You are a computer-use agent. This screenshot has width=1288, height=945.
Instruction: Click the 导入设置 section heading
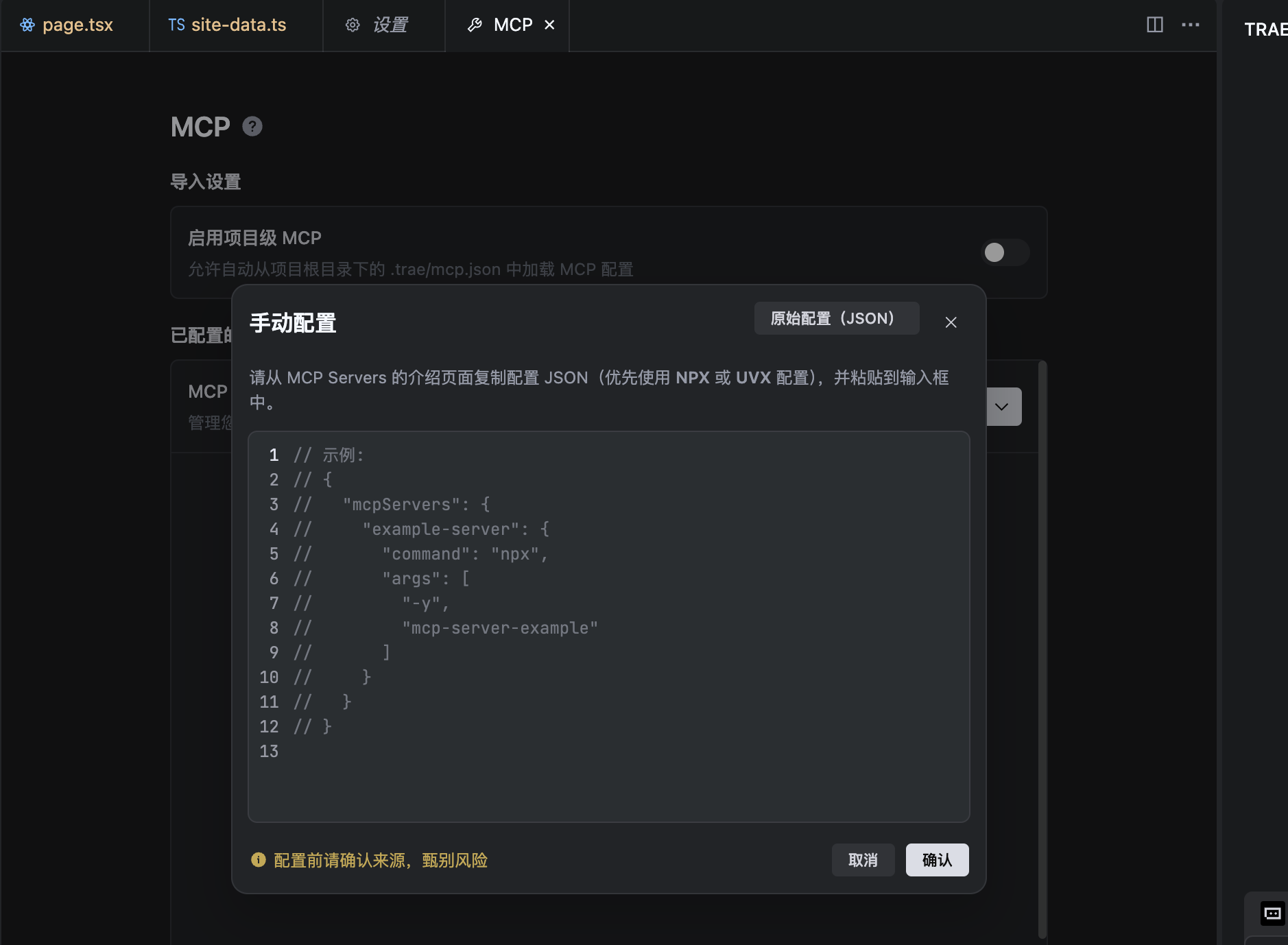(x=206, y=182)
